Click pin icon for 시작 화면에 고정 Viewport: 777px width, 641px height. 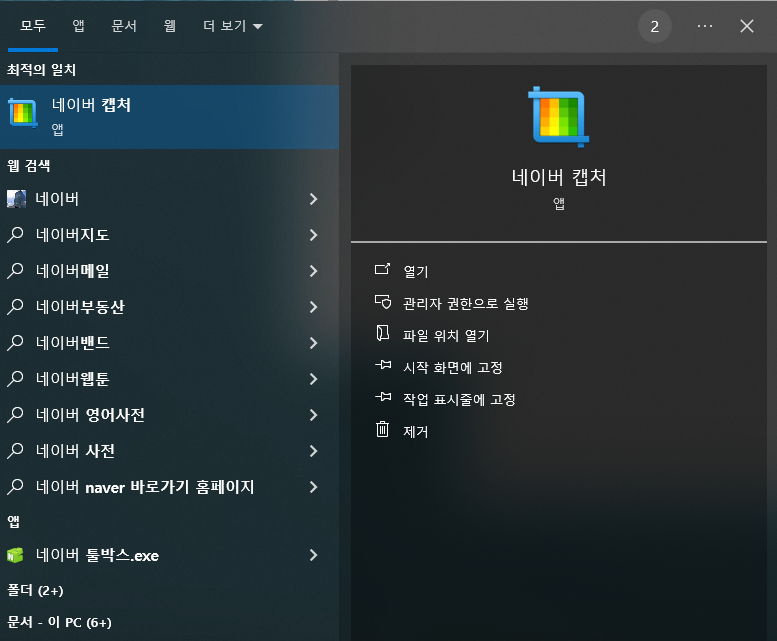[383, 365]
